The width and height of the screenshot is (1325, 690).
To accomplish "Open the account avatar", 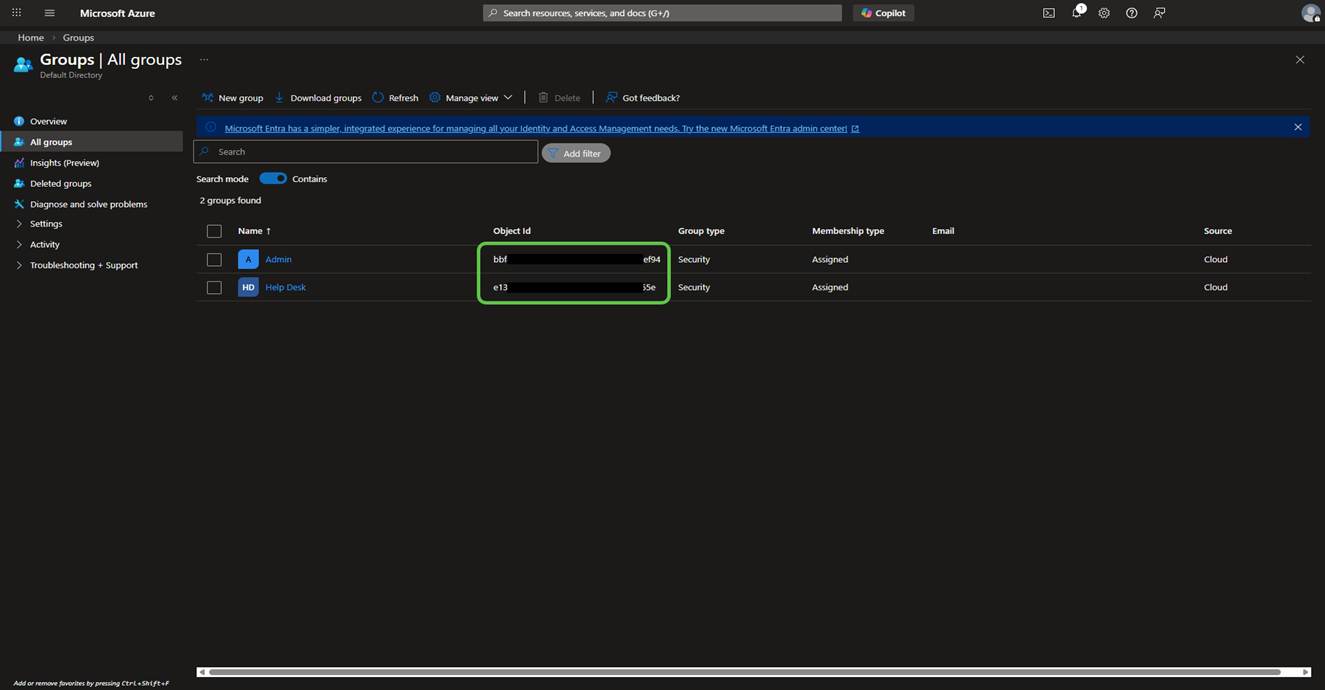I will click(x=1310, y=13).
